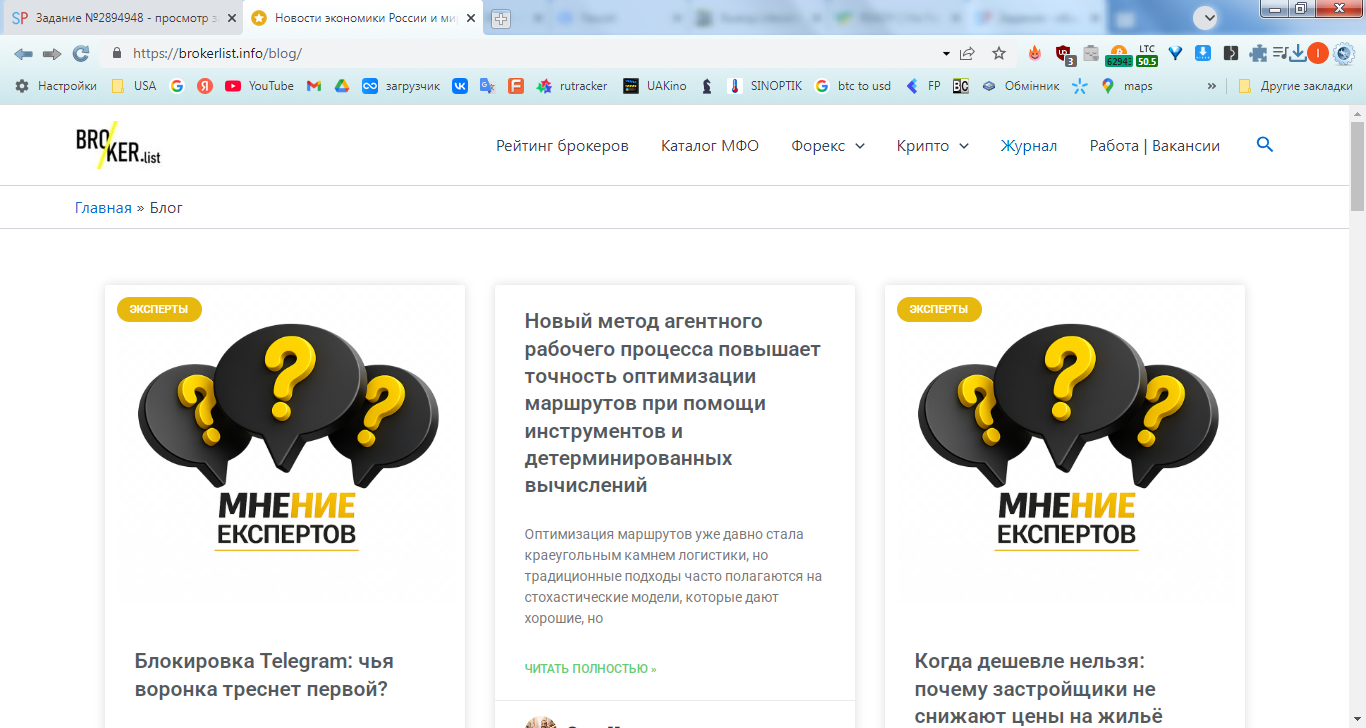This screenshot has width=1366, height=728.
Task: Open the Yandex bookmark icon
Action: (205, 86)
